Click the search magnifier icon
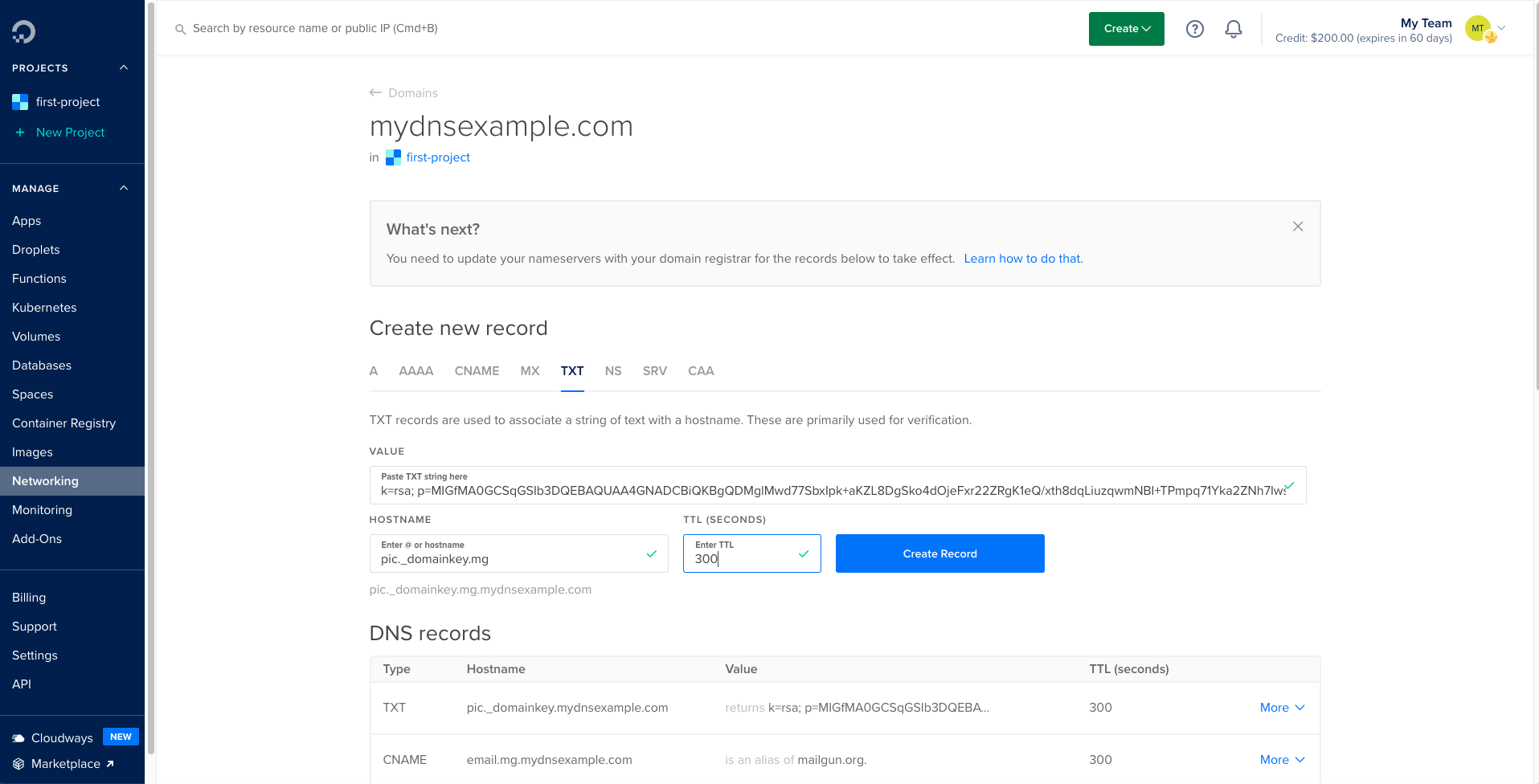Viewport: 1539px width, 784px height. click(x=181, y=29)
